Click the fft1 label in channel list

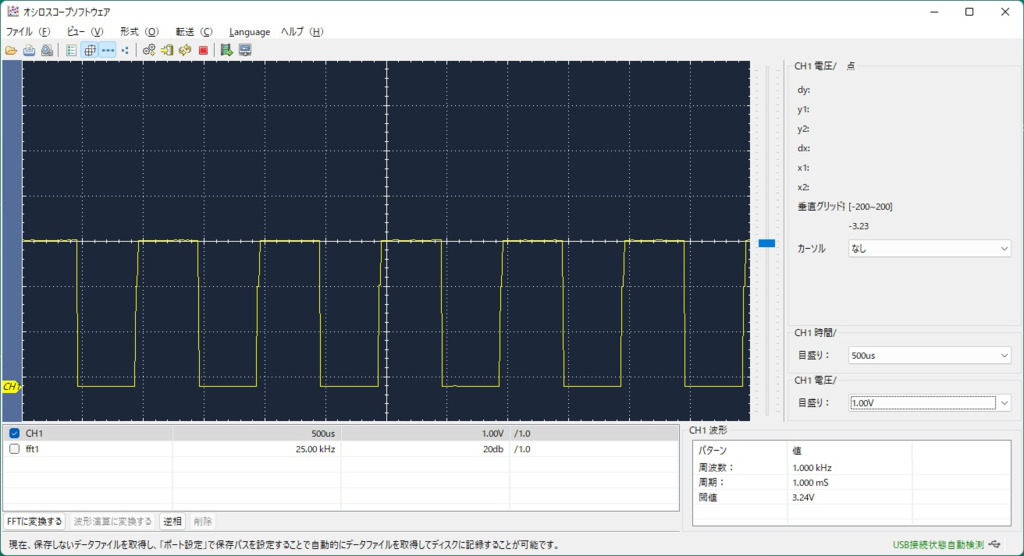(x=32, y=449)
